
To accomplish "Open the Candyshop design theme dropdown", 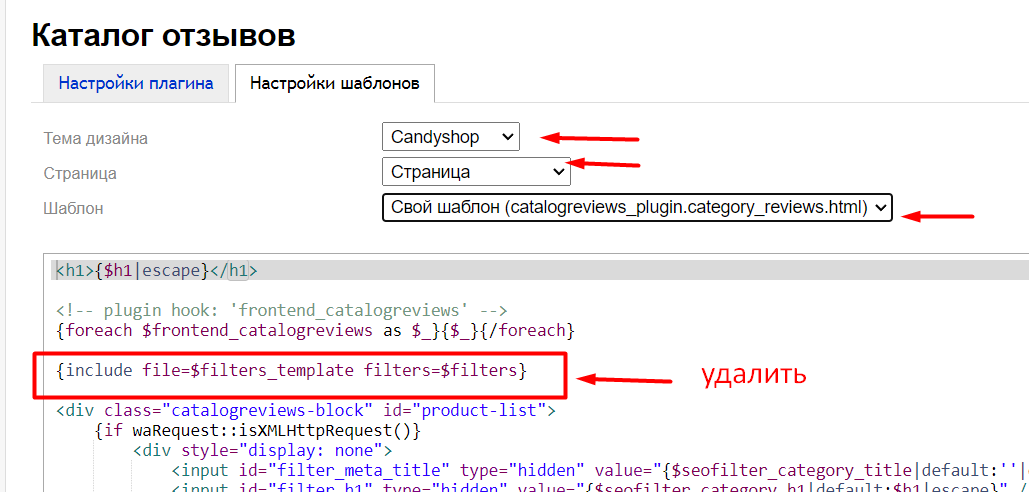I will pos(450,137).
